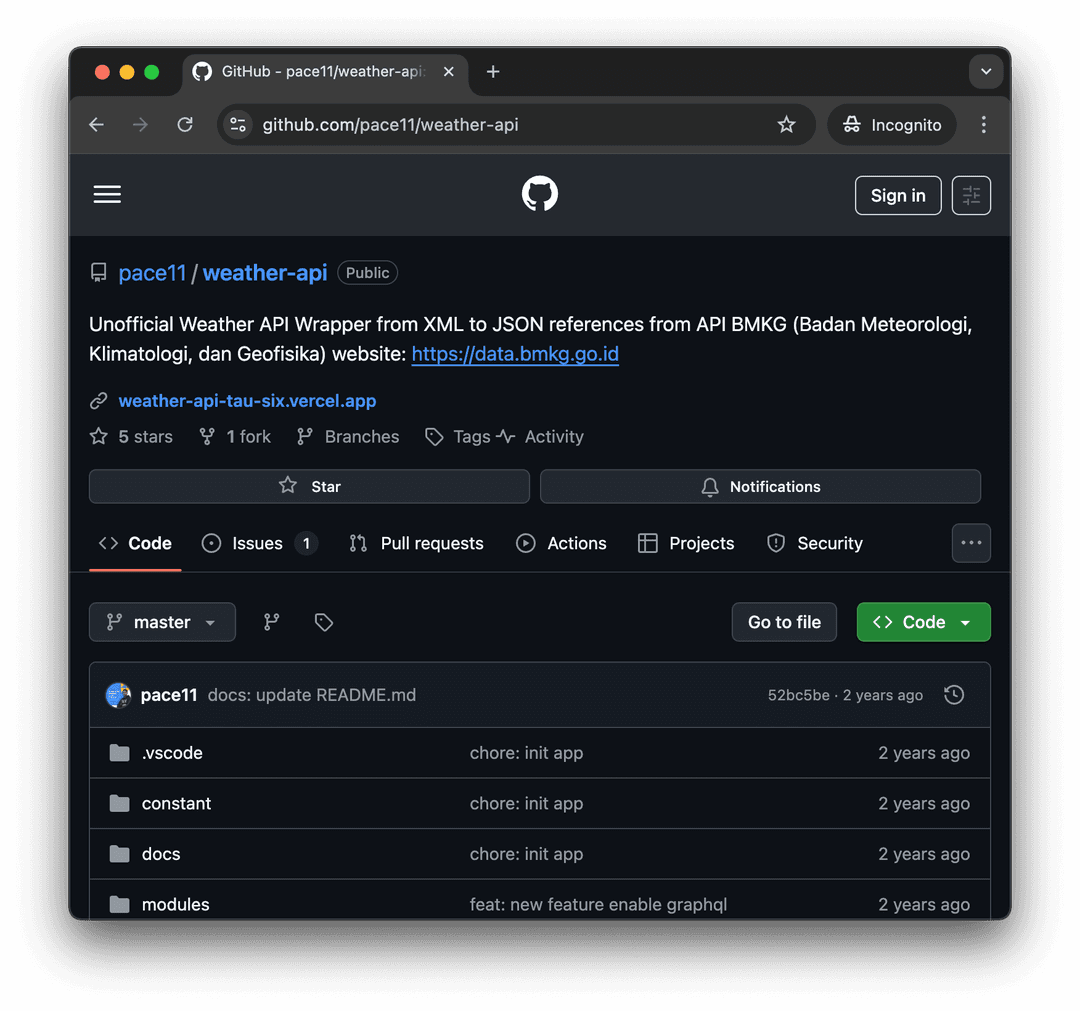Screen dimensions: 1080x1011
Task: Click the branches fork icon beside master
Action: pyautogui.click(x=271, y=622)
